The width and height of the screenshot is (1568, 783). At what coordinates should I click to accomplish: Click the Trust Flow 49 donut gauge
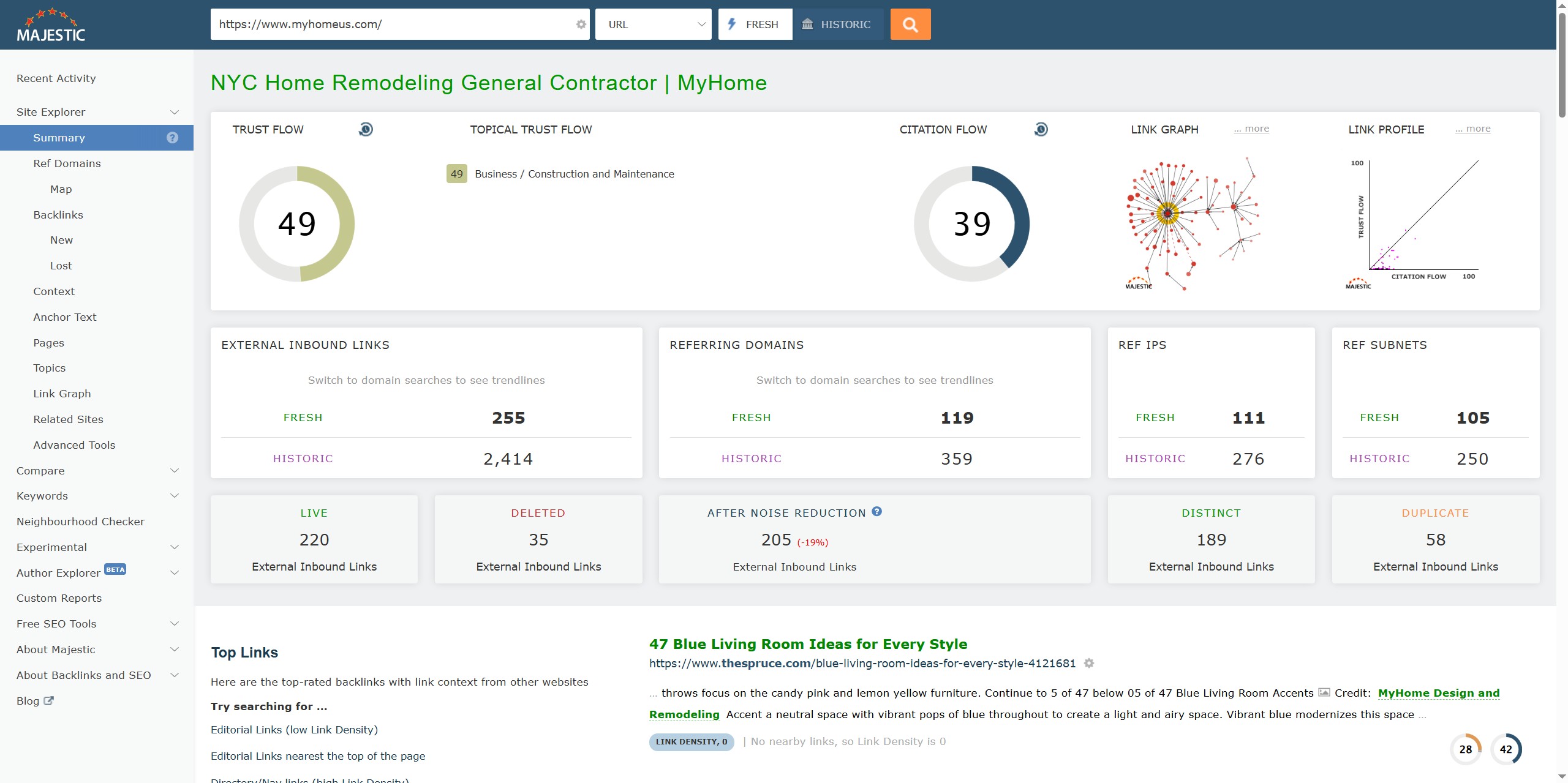297,223
